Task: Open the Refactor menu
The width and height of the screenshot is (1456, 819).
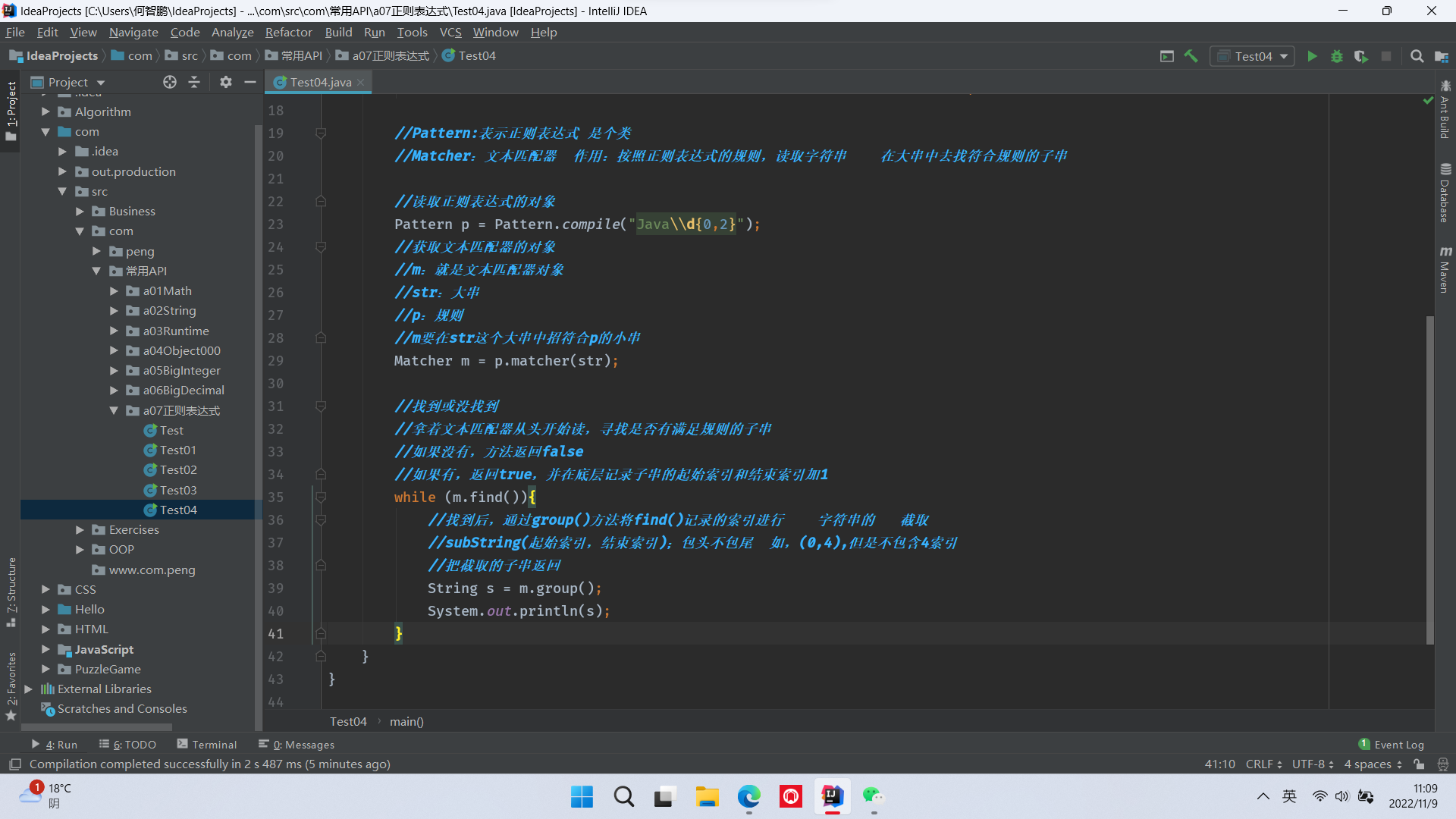Action: point(288,32)
